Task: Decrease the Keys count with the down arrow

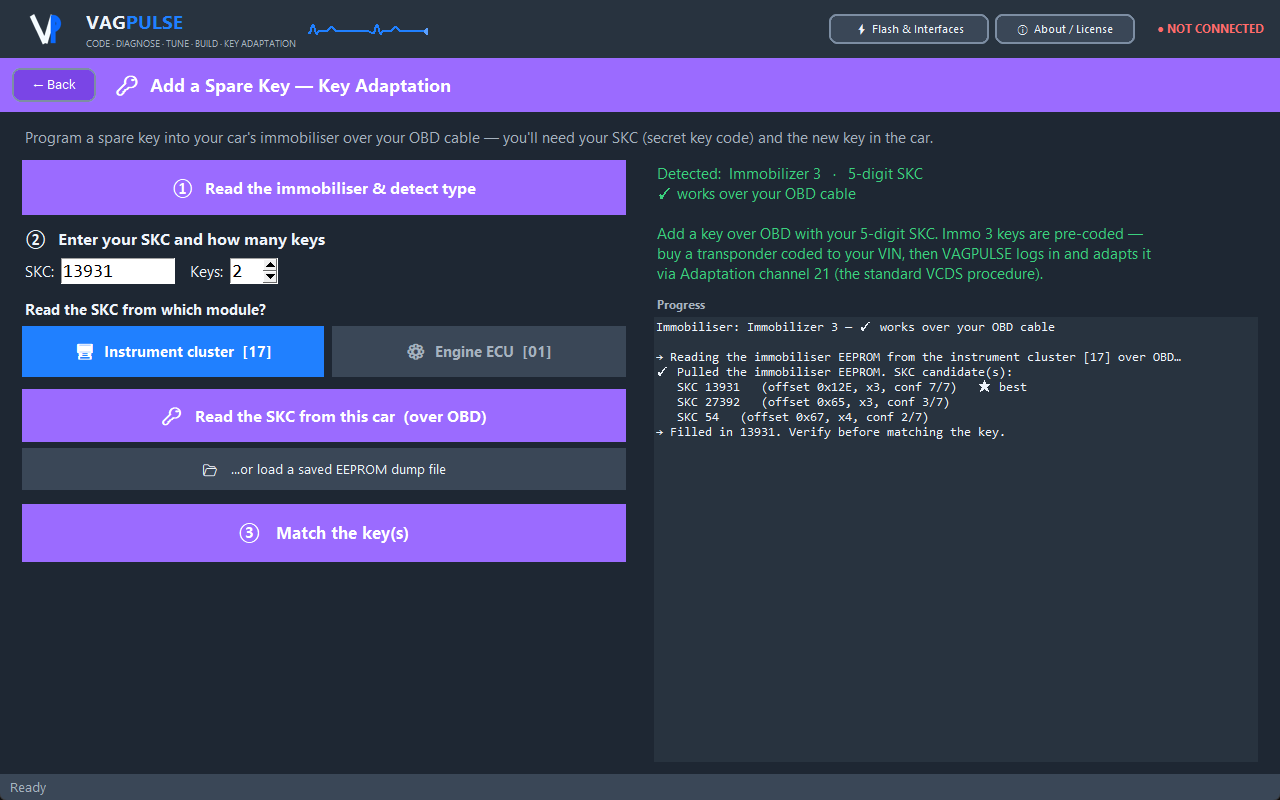Action: click(270, 277)
